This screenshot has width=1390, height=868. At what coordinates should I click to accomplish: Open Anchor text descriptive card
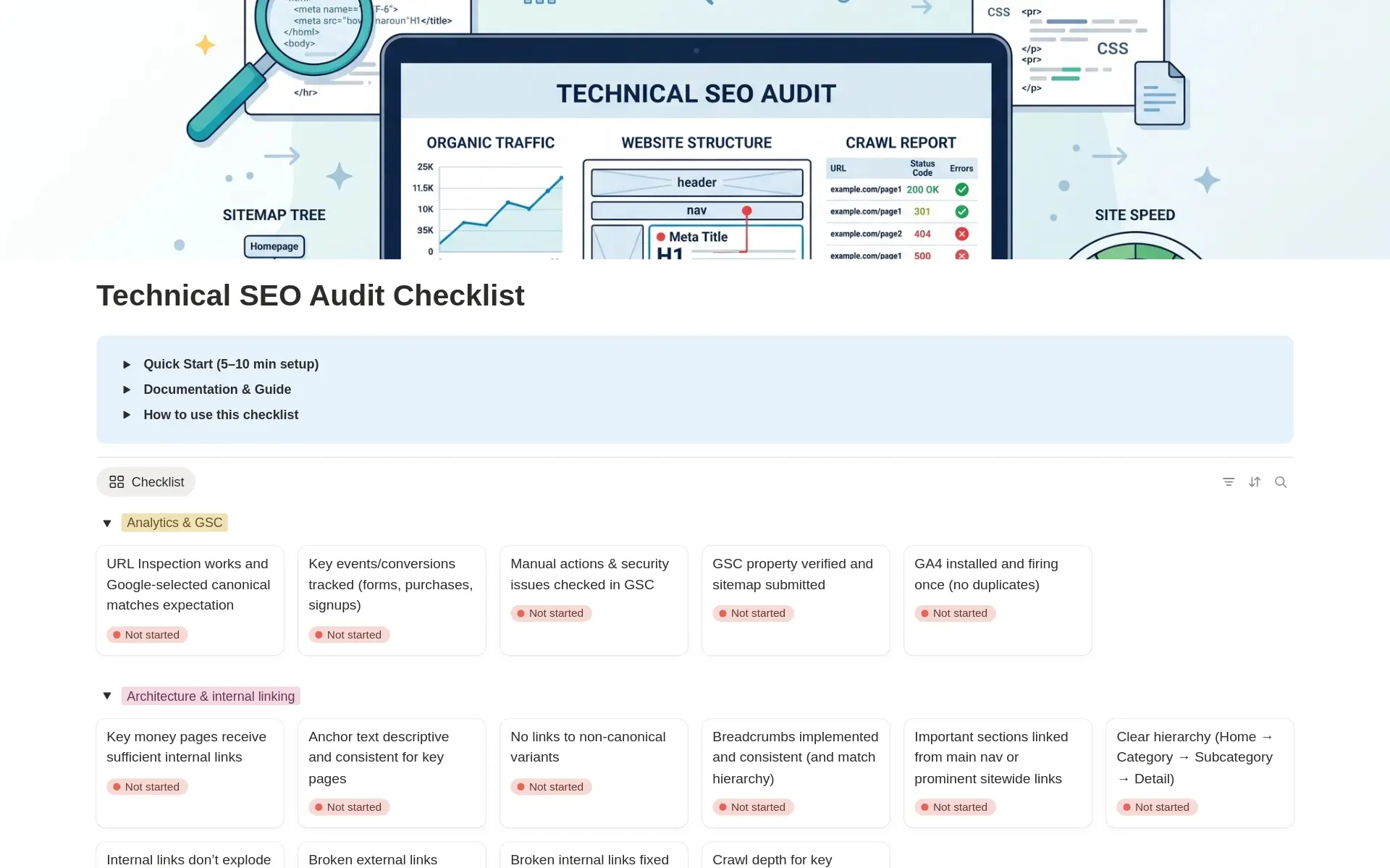pyautogui.click(x=392, y=773)
